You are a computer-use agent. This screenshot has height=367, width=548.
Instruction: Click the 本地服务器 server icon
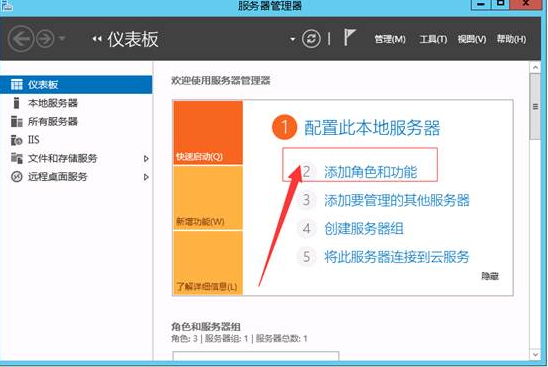point(16,103)
